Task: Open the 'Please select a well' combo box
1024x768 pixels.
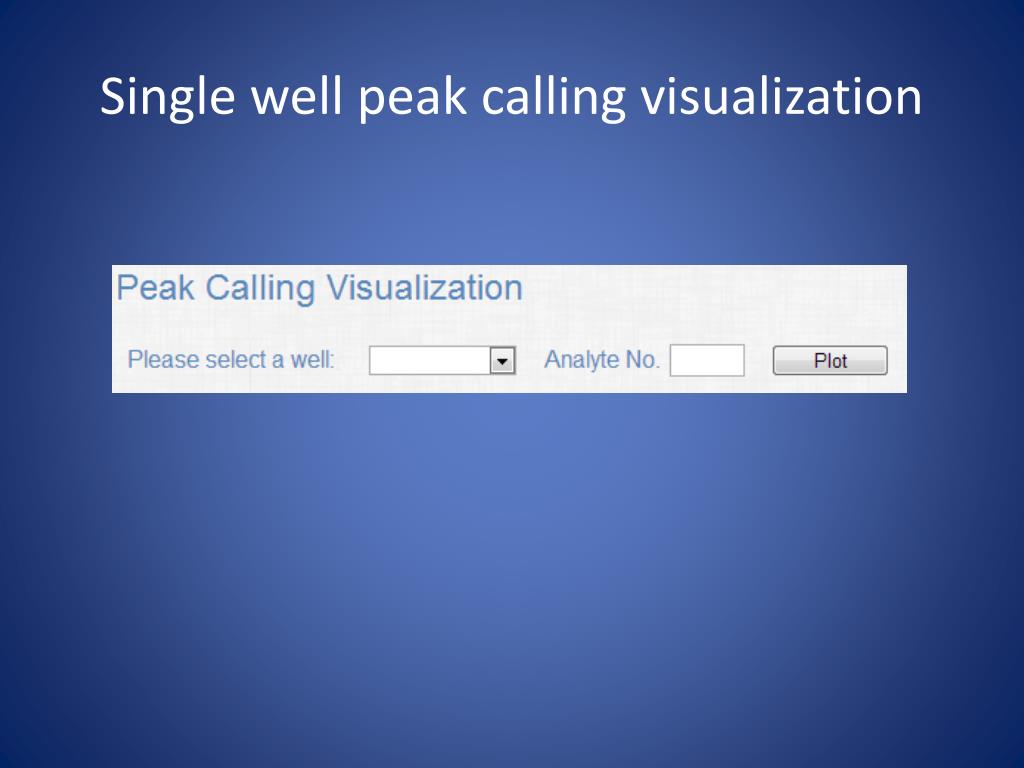Action: coord(442,360)
